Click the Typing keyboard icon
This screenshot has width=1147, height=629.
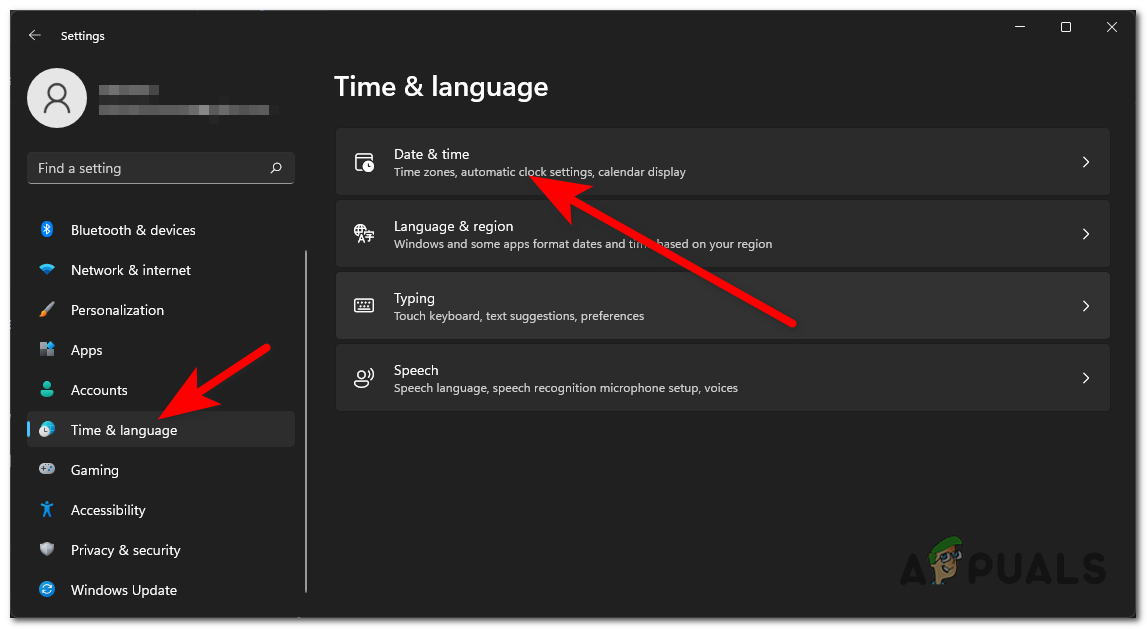click(x=364, y=306)
